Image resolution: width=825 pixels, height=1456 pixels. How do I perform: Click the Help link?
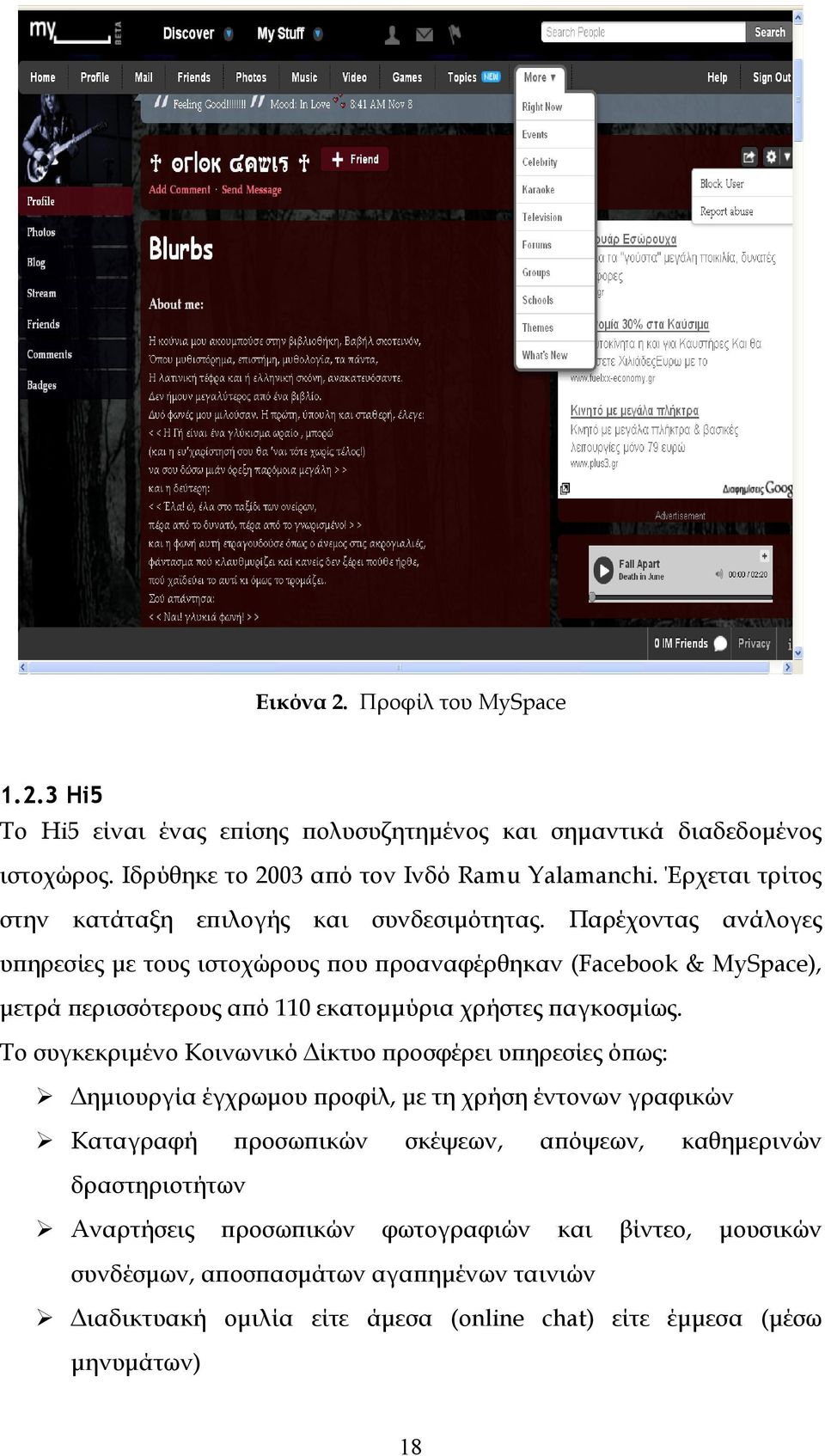[717, 77]
